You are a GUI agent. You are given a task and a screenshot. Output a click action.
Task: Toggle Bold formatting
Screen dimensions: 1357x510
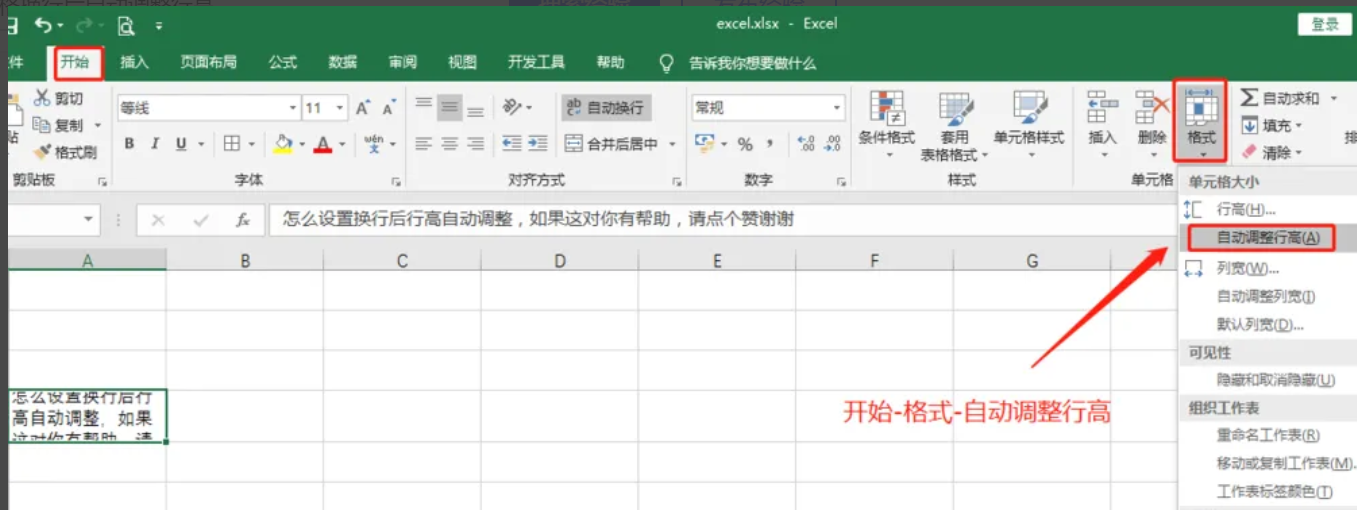[129, 144]
